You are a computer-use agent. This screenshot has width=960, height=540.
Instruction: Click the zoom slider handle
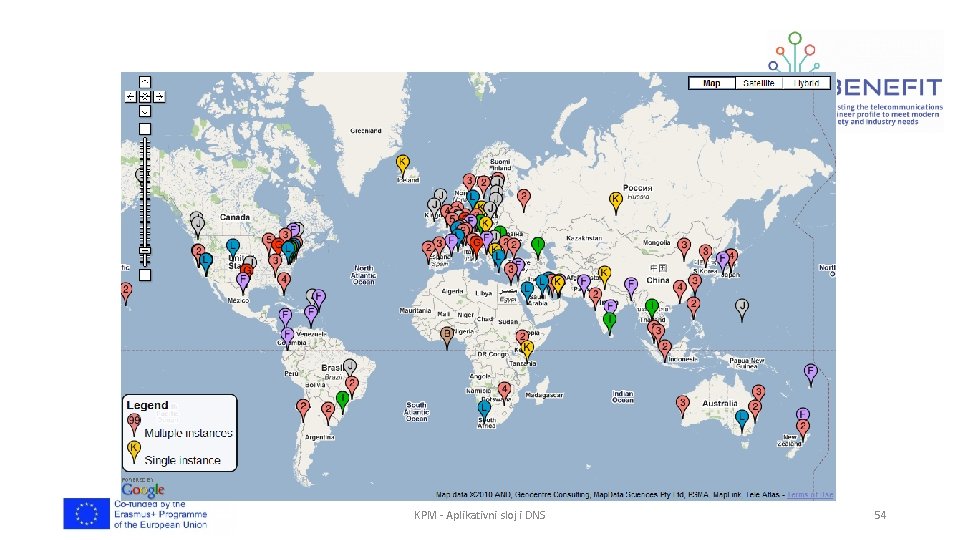click(x=144, y=250)
